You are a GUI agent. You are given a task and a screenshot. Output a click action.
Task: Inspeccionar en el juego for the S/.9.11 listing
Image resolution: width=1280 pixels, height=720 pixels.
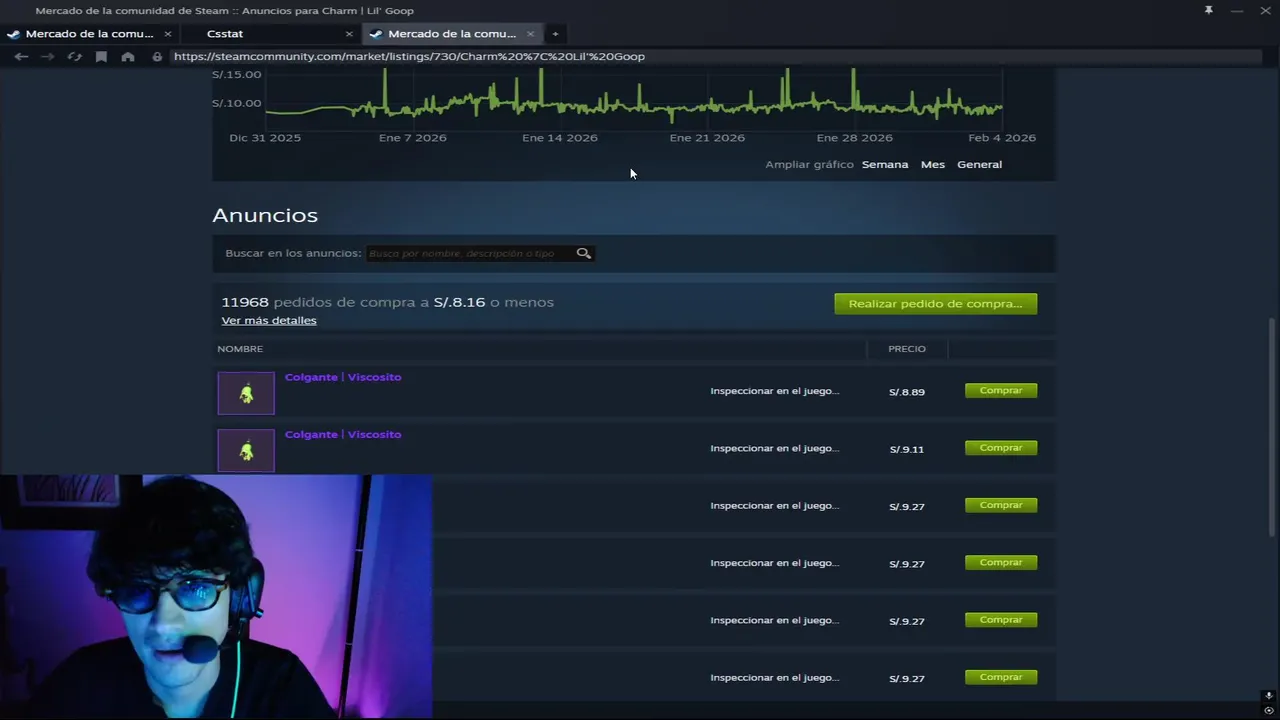[775, 448]
